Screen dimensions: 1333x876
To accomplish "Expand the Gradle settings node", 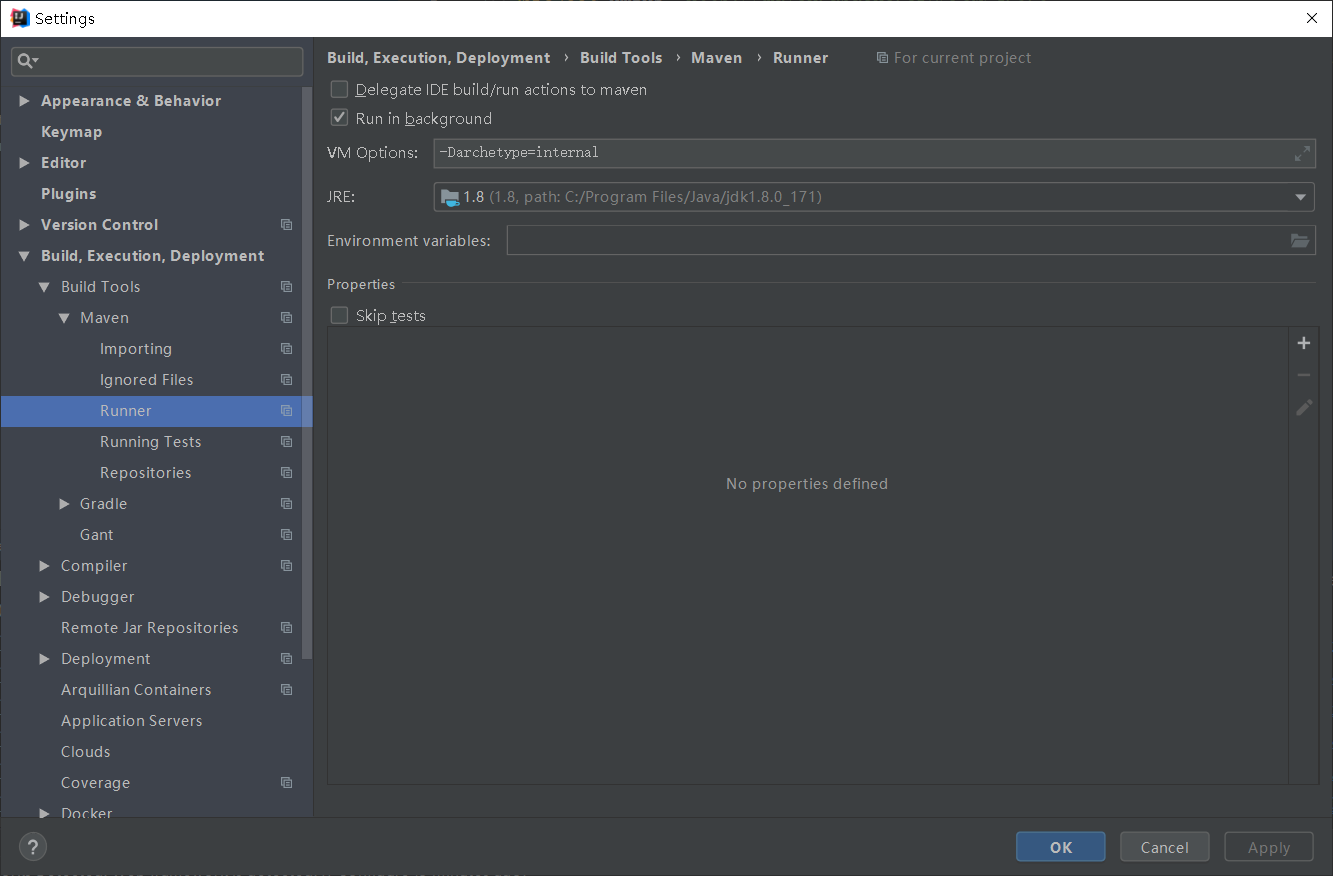I will tap(64, 503).
